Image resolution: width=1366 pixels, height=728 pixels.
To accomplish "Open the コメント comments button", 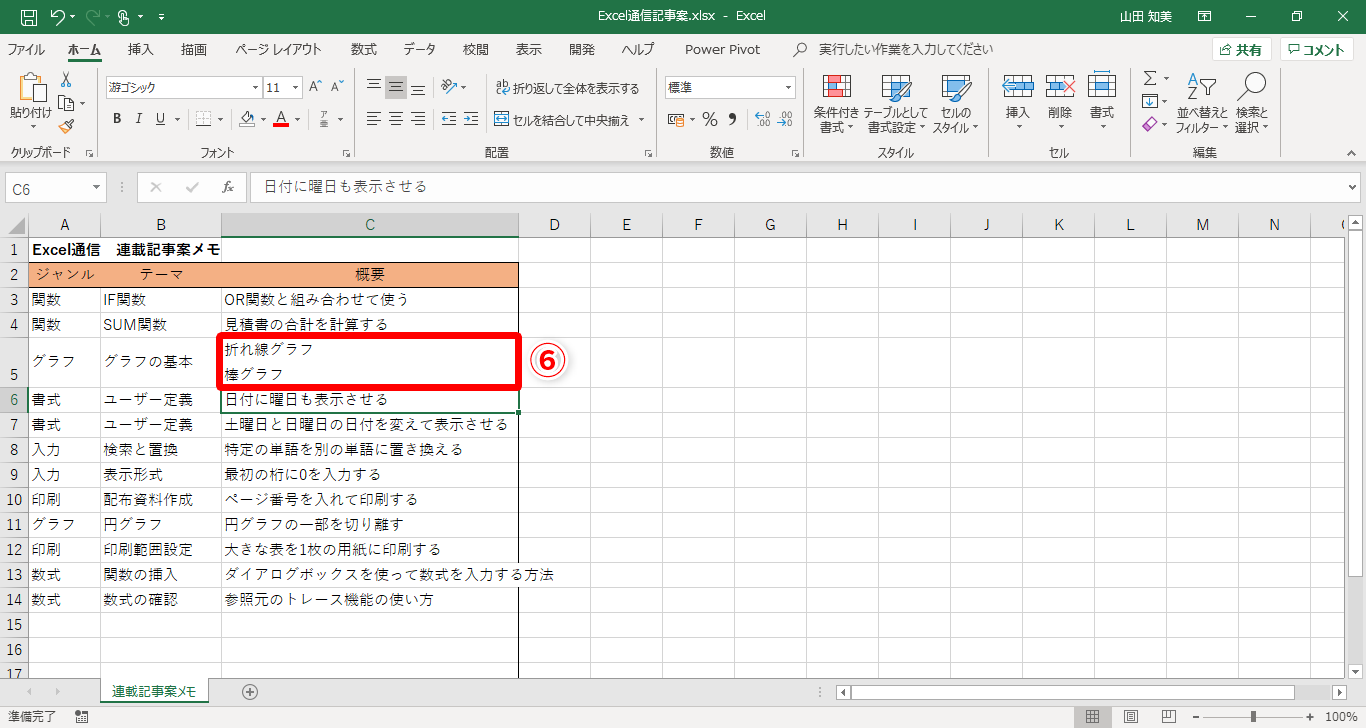I will pos(1317,50).
